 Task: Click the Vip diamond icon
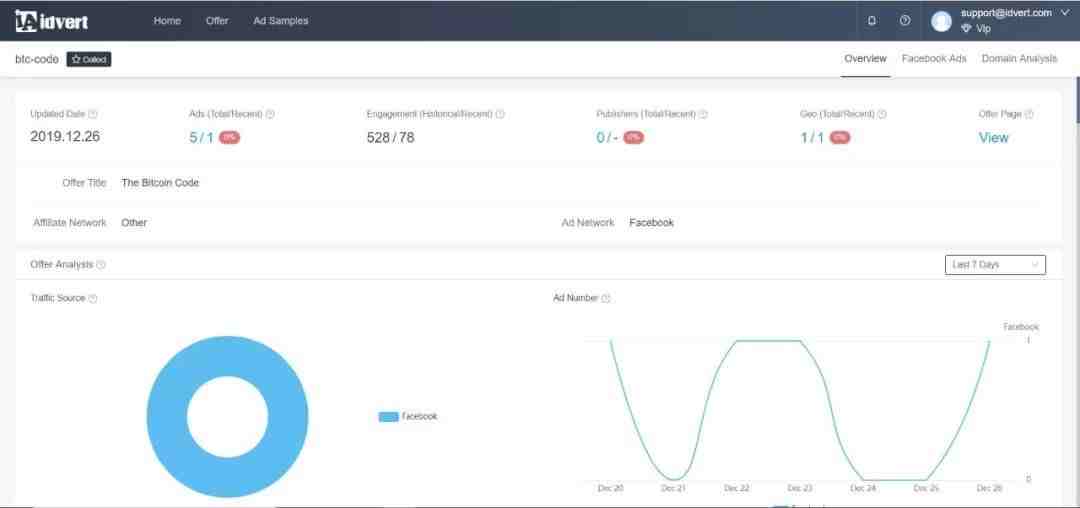tap(966, 29)
